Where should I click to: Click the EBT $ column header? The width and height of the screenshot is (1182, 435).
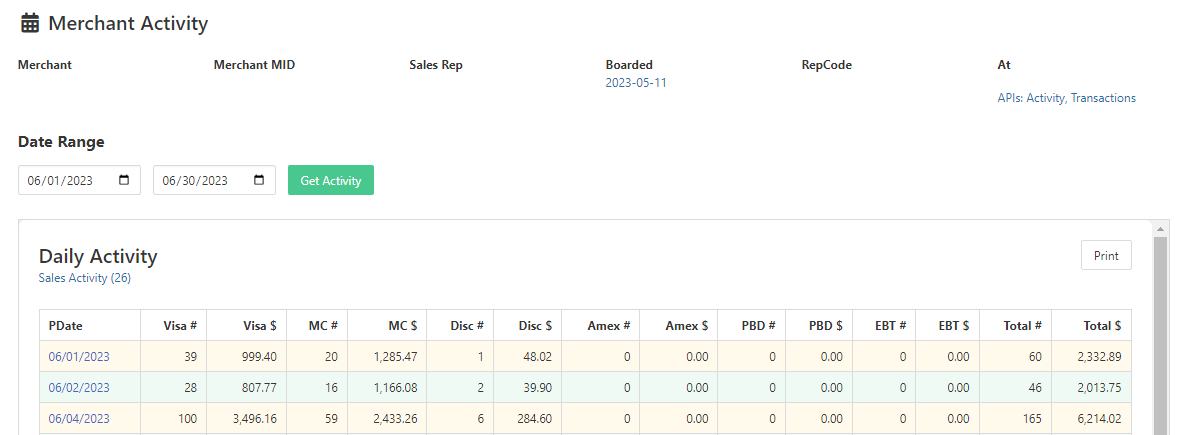(948, 326)
